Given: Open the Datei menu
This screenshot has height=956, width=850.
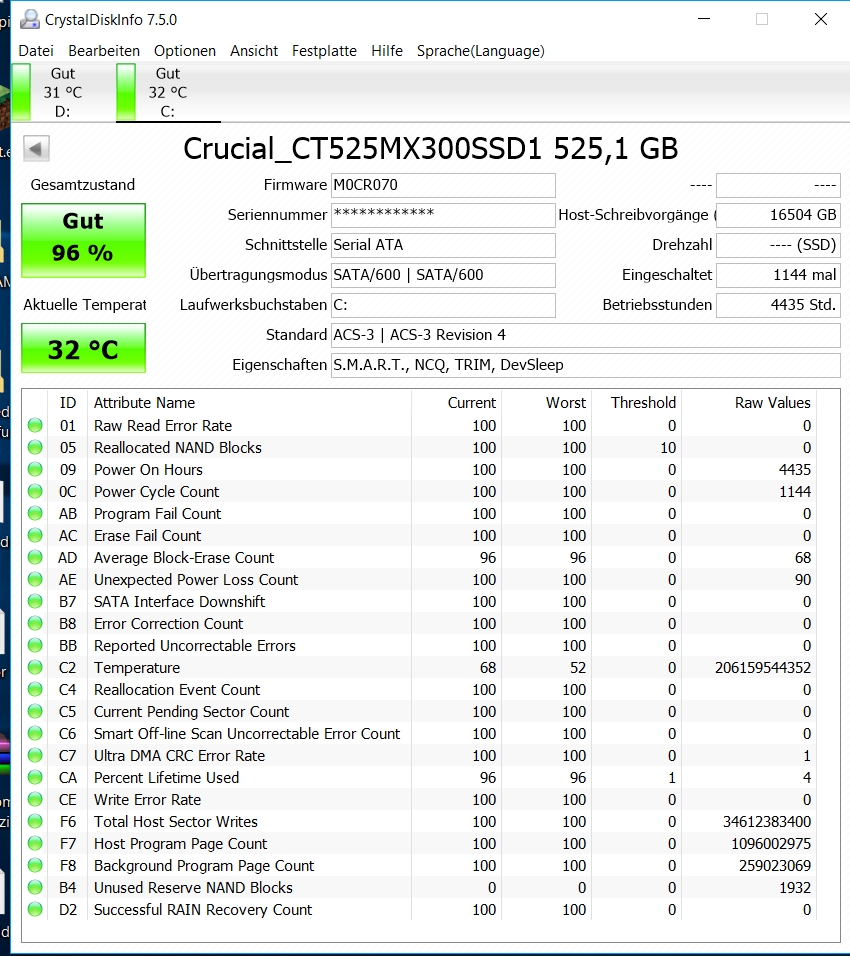Looking at the screenshot, I should pyautogui.click(x=36, y=51).
